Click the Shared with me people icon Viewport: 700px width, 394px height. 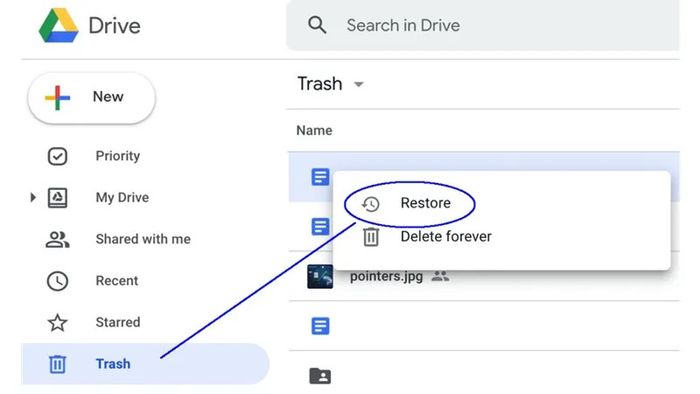tap(58, 240)
